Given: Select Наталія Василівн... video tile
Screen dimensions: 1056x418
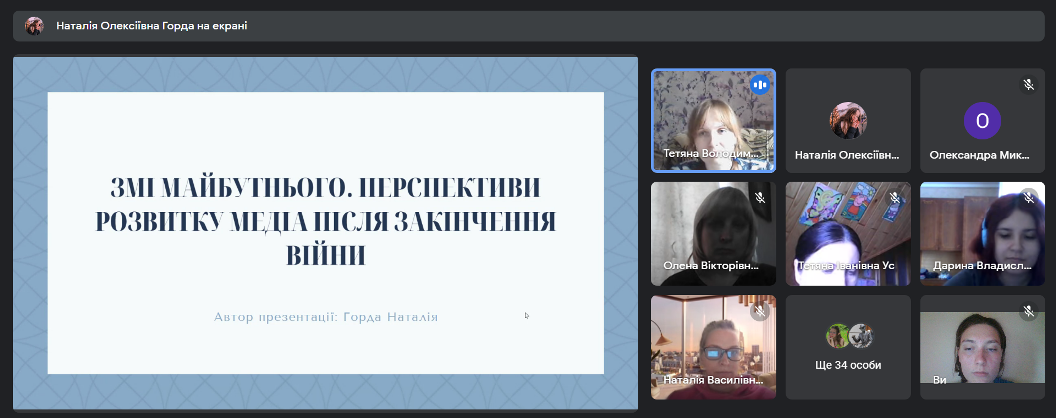Looking at the screenshot, I should pyautogui.click(x=713, y=347).
